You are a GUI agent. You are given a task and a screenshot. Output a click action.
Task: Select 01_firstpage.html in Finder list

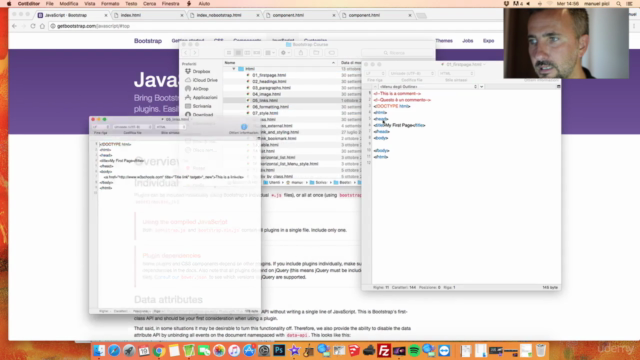point(269,76)
